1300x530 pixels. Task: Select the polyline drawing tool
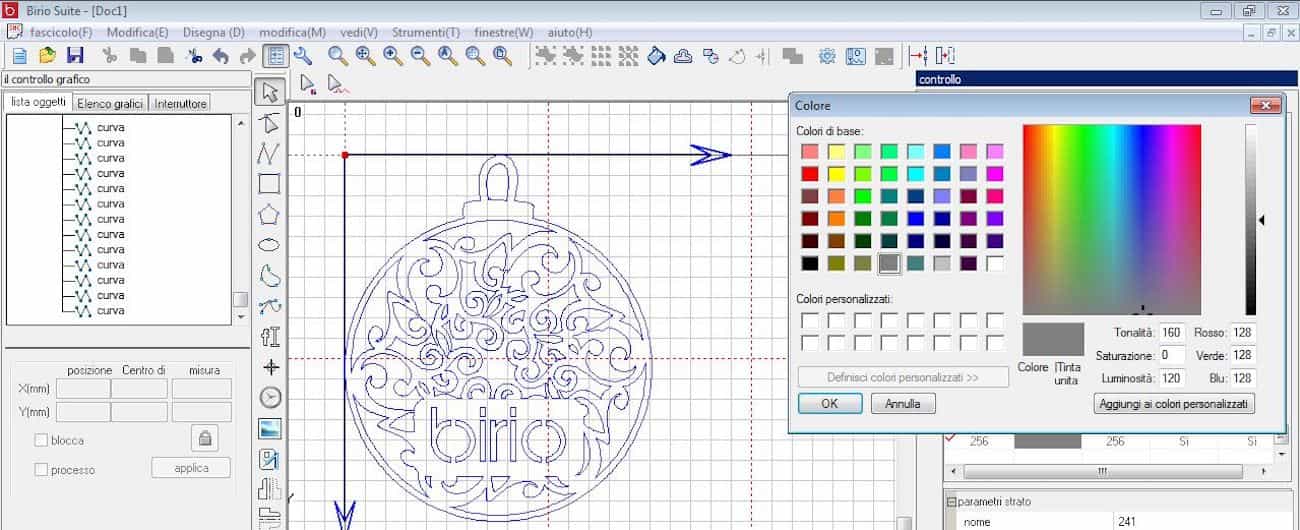click(269, 153)
